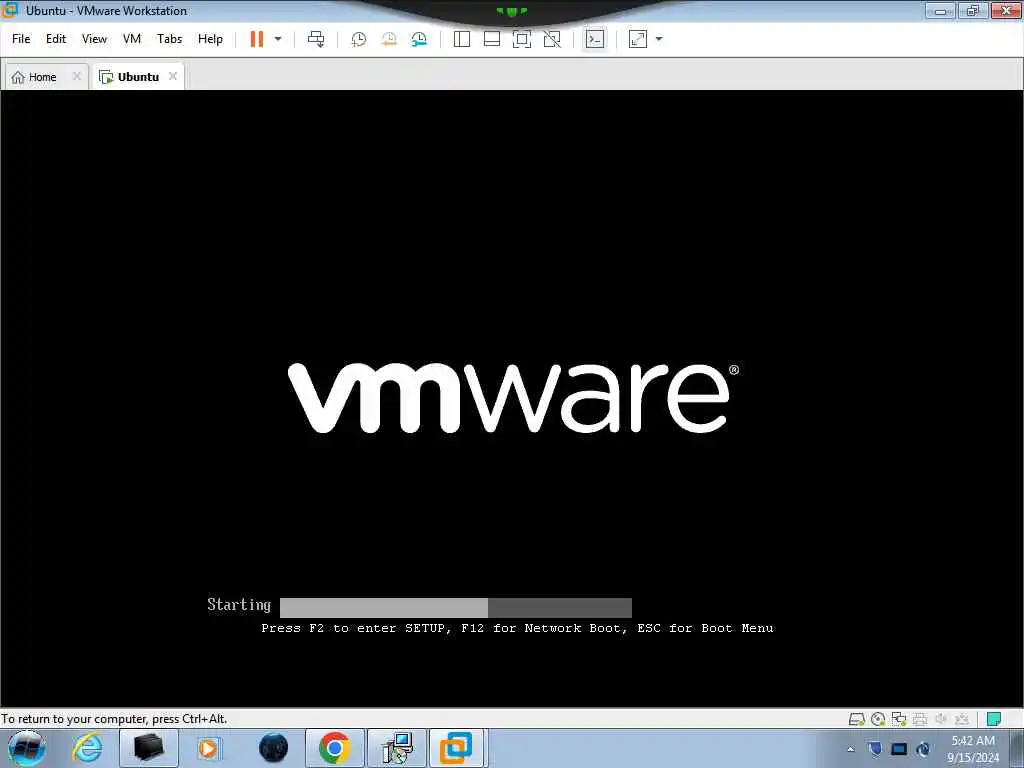Click the VMware icon in the title bar
1024x768 pixels.
[9, 10]
